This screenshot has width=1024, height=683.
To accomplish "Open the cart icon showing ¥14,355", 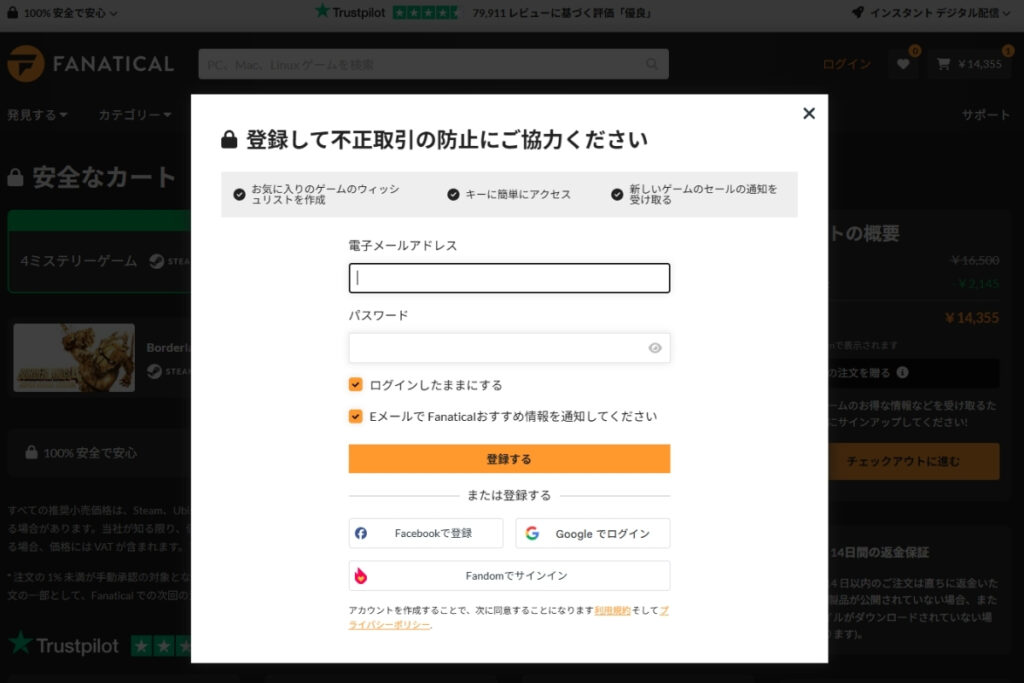I will point(968,64).
